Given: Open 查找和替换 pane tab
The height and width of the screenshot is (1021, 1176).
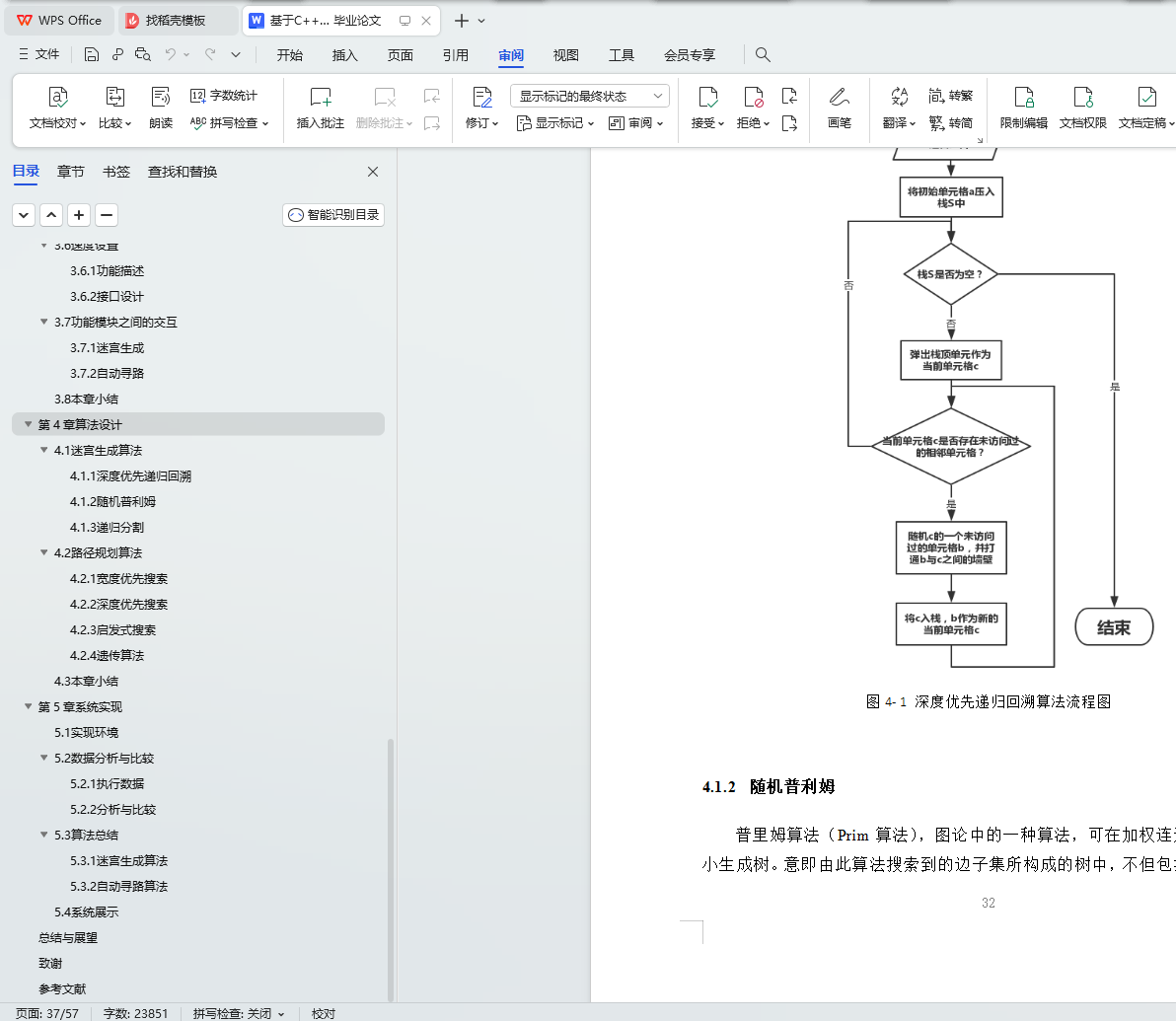Looking at the screenshot, I should [183, 172].
